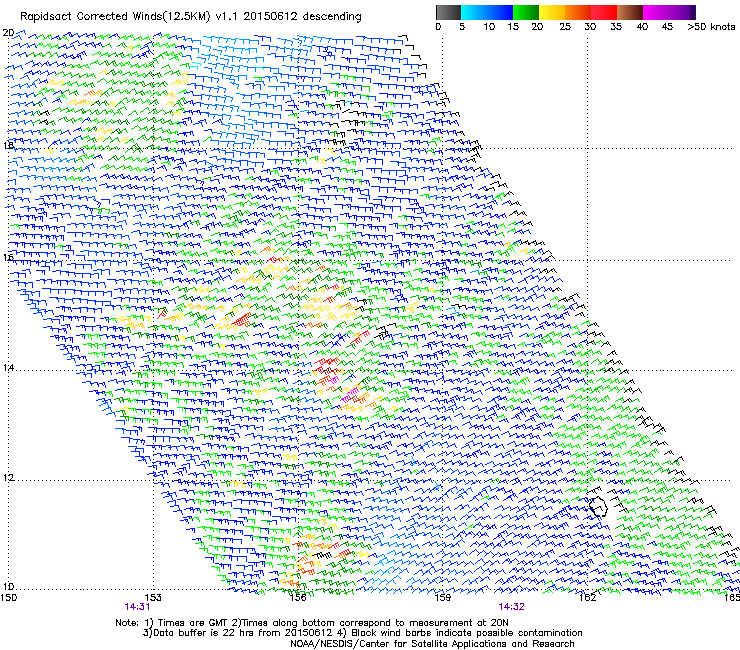This screenshot has width=740, height=650.
Task: Click the latitude label 14
Action: pos(8,368)
